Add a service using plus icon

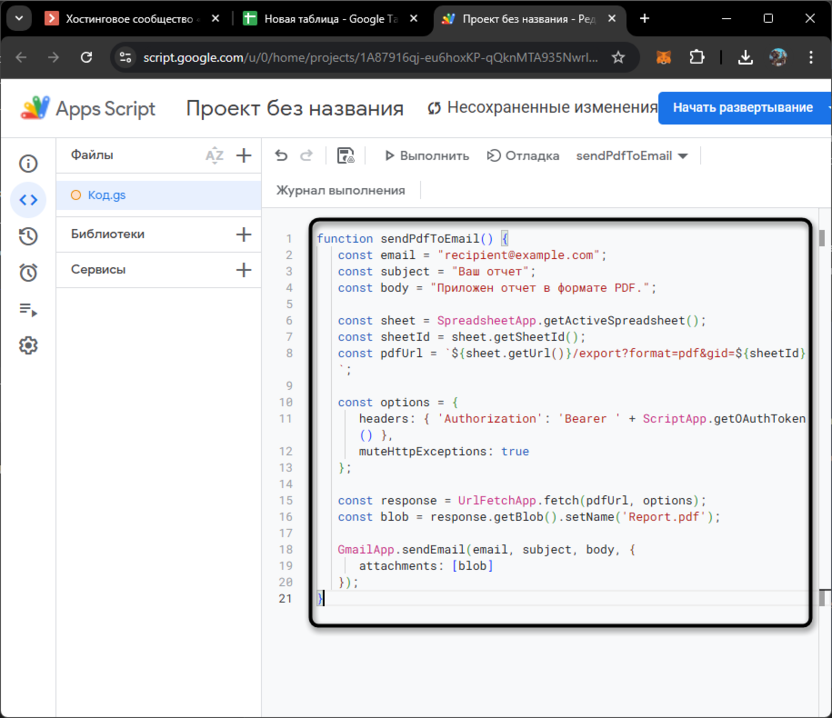243,270
